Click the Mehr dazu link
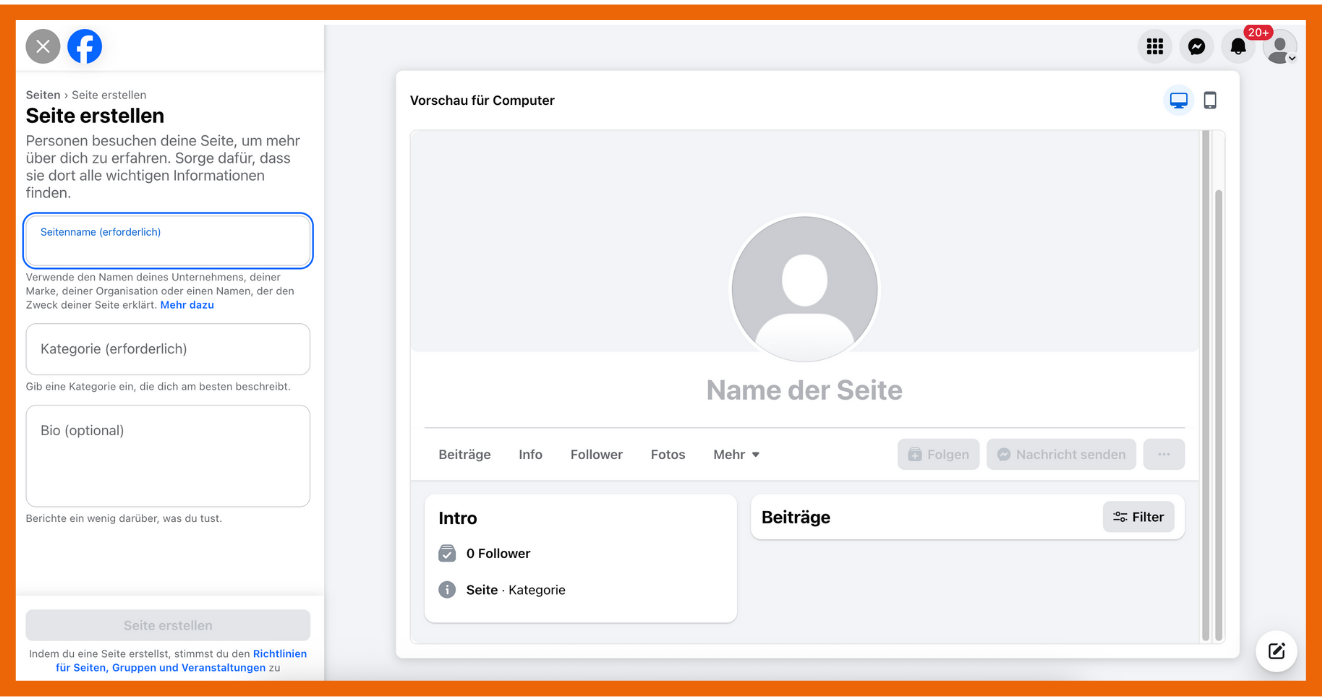1322x700 pixels. point(187,305)
